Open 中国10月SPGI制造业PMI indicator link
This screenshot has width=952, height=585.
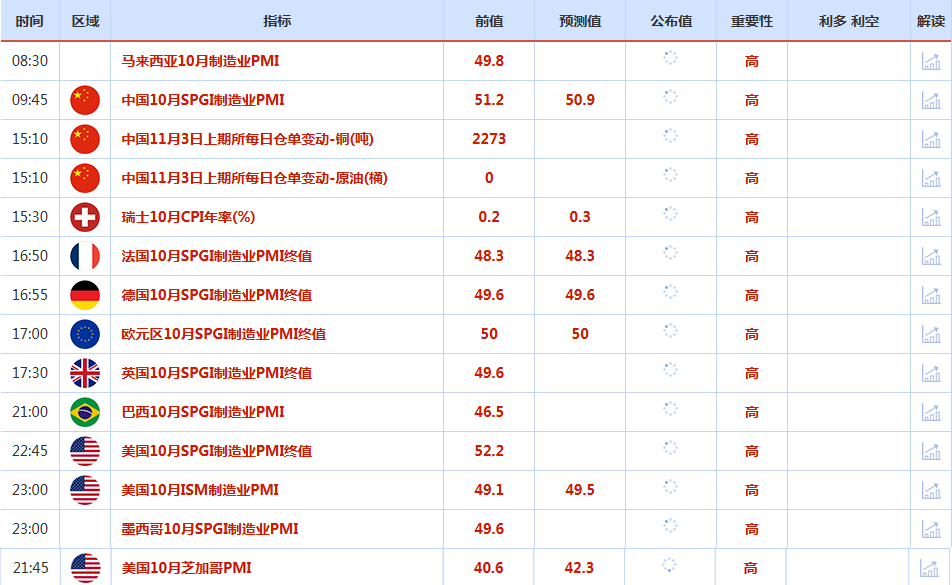tap(203, 100)
